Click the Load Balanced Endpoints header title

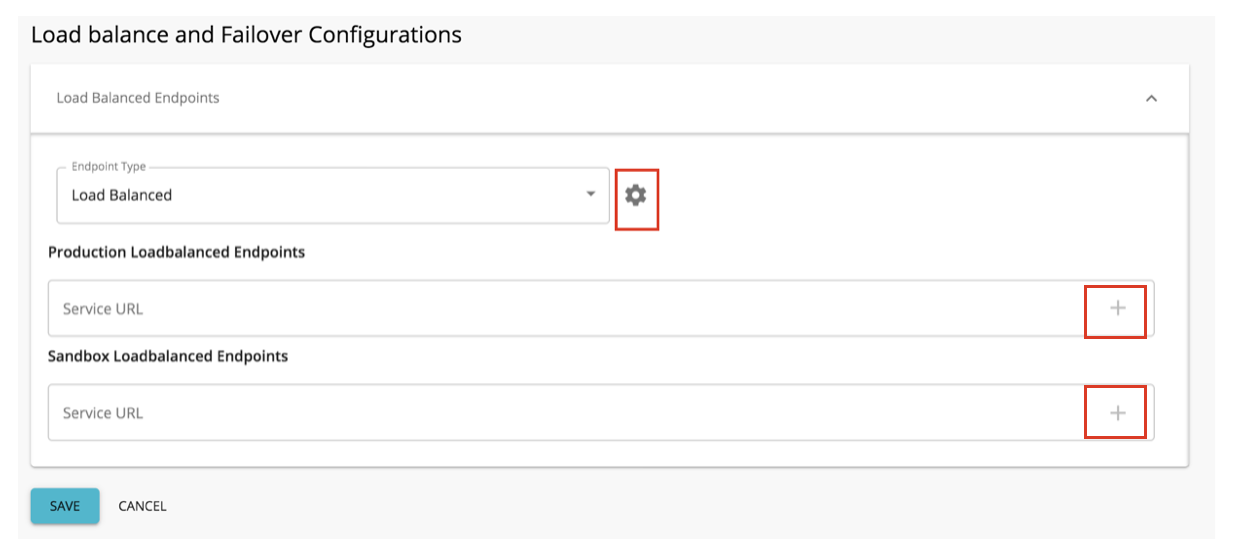tap(138, 98)
